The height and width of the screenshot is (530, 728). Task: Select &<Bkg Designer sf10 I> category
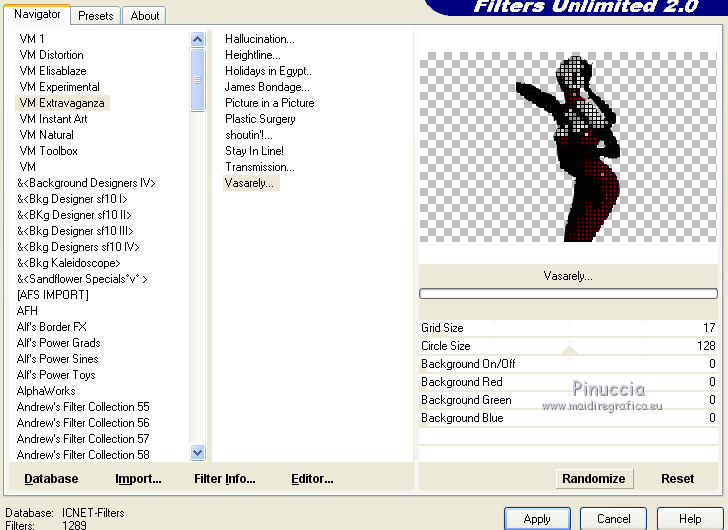72,199
